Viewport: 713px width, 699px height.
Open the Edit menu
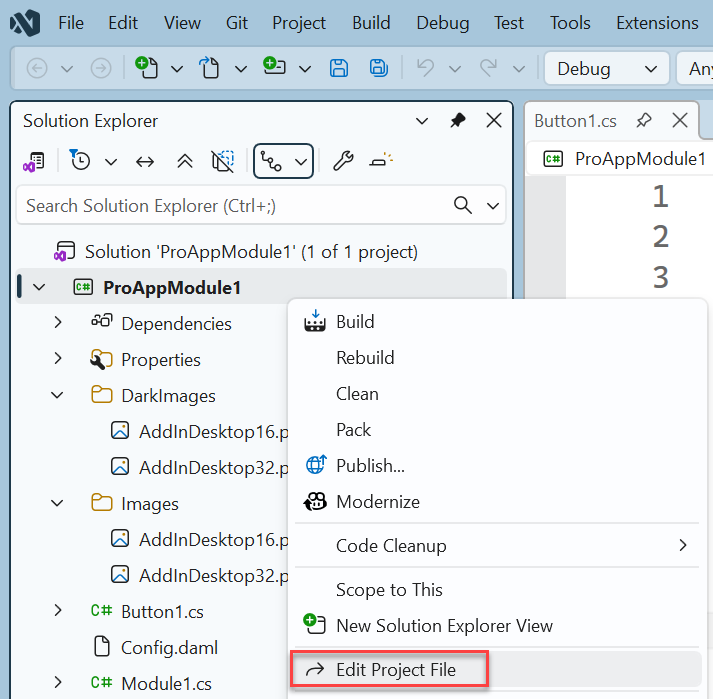tap(123, 23)
